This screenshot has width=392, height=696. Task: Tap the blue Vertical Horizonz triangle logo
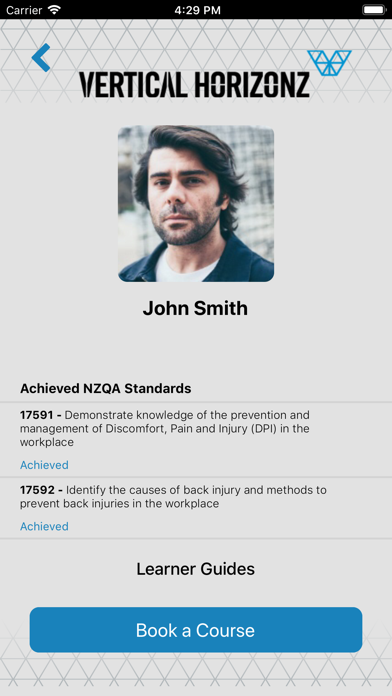click(329, 63)
